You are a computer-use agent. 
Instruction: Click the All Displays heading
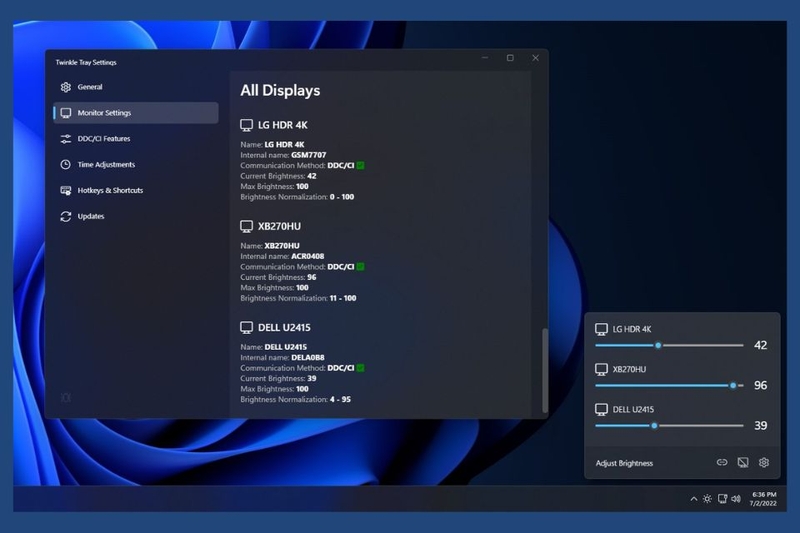coord(280,90)
